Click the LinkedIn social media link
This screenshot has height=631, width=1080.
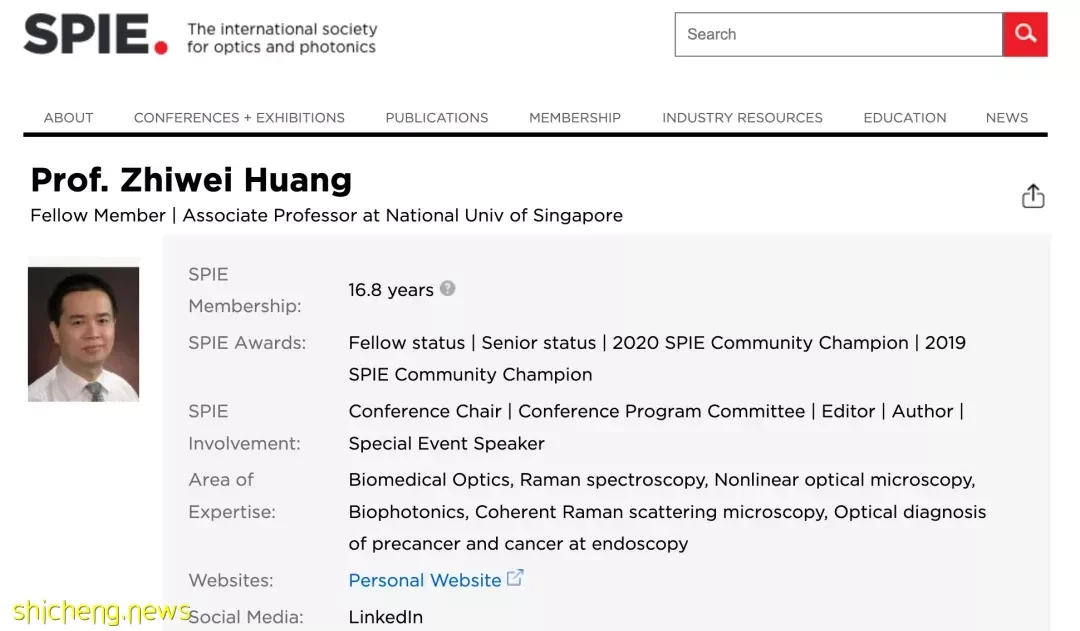tap(386, 617)
